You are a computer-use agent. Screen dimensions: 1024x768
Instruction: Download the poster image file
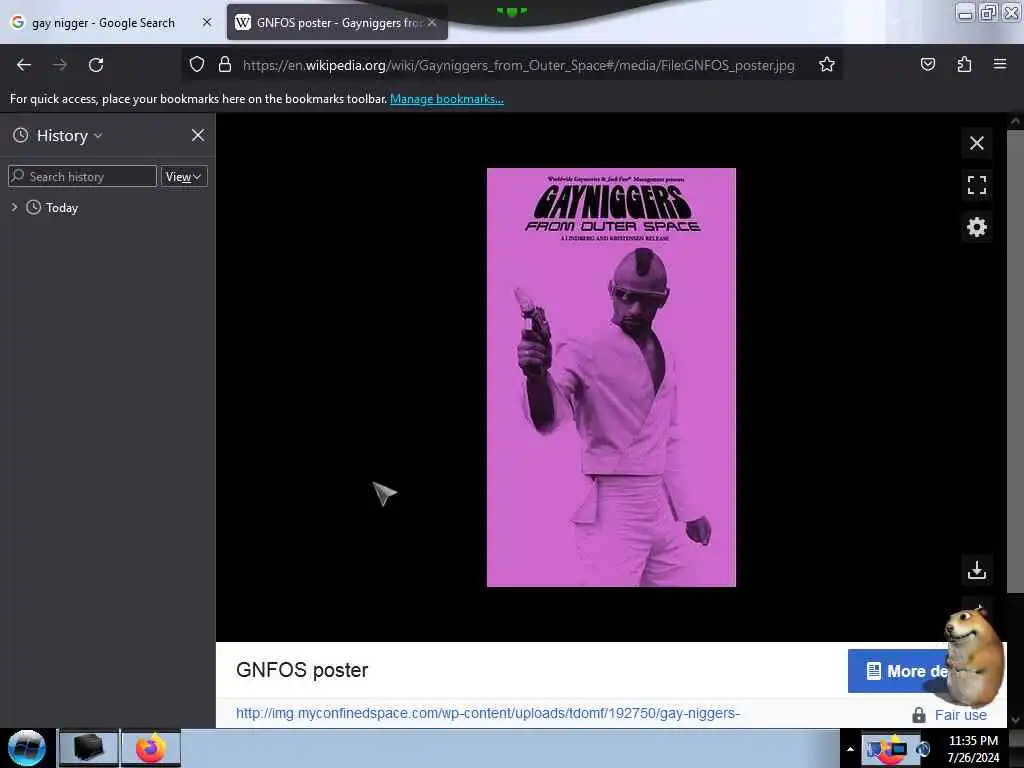point(976,570)
